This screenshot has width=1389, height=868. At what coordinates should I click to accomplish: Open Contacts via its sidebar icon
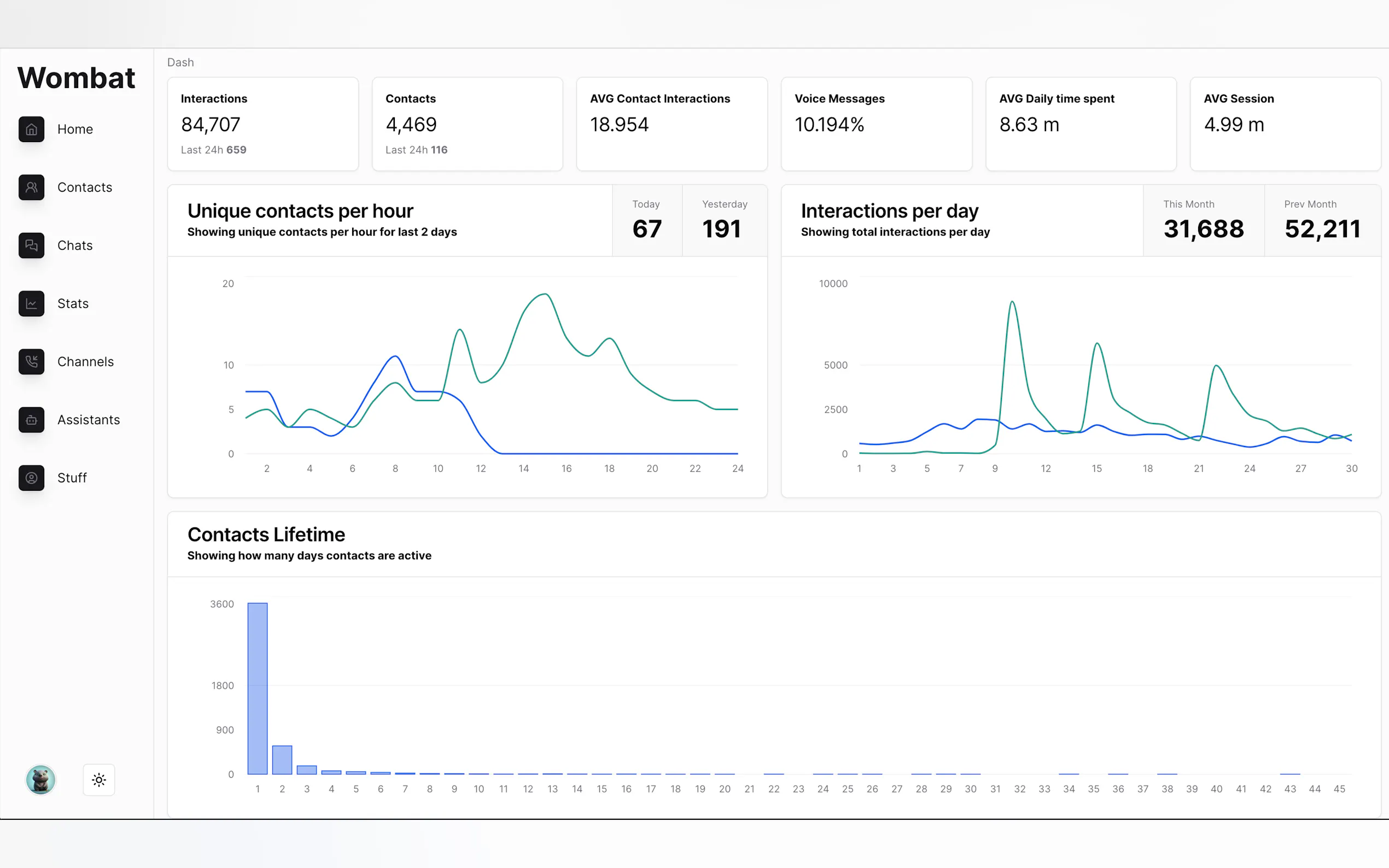point(31,187)
